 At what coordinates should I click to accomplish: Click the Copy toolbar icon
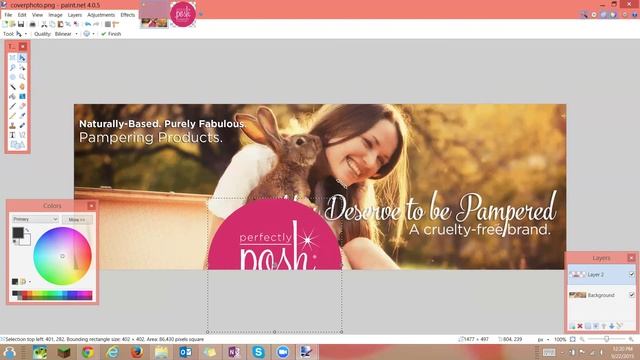pos(52,24)
